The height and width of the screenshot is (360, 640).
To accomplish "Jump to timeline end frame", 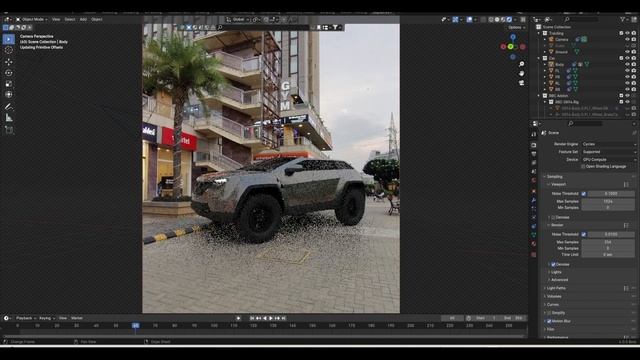I will (284, 318).
